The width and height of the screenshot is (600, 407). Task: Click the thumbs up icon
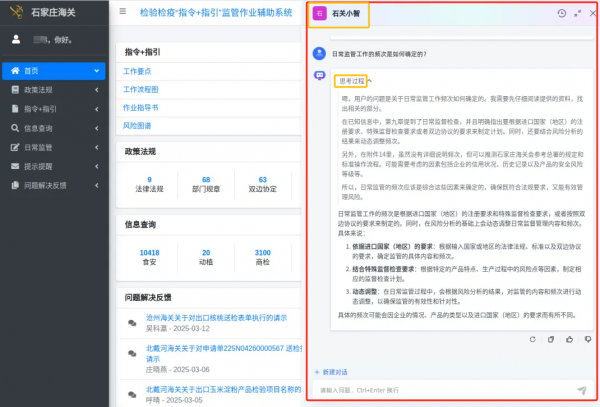567,339
